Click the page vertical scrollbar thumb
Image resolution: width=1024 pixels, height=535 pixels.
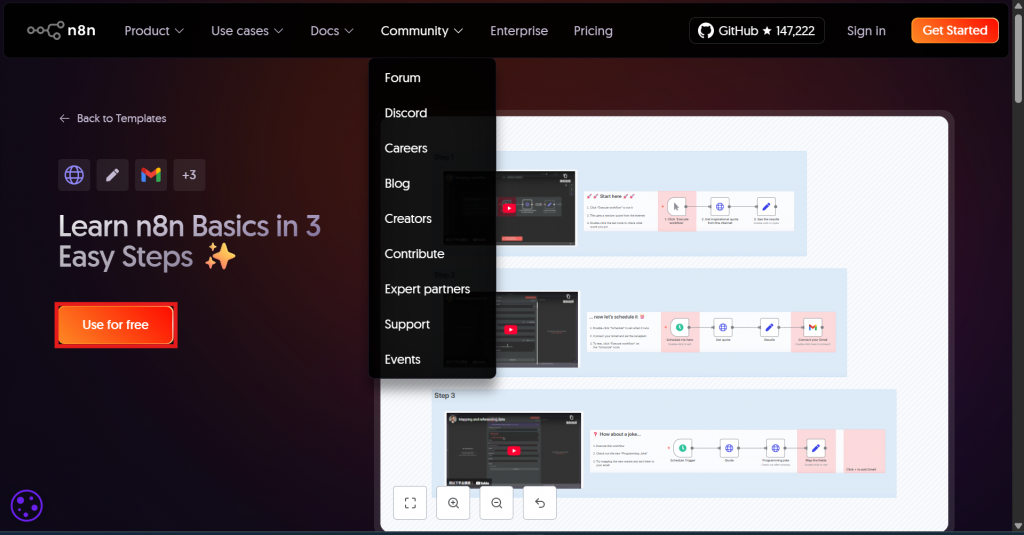click(1018, 59)
